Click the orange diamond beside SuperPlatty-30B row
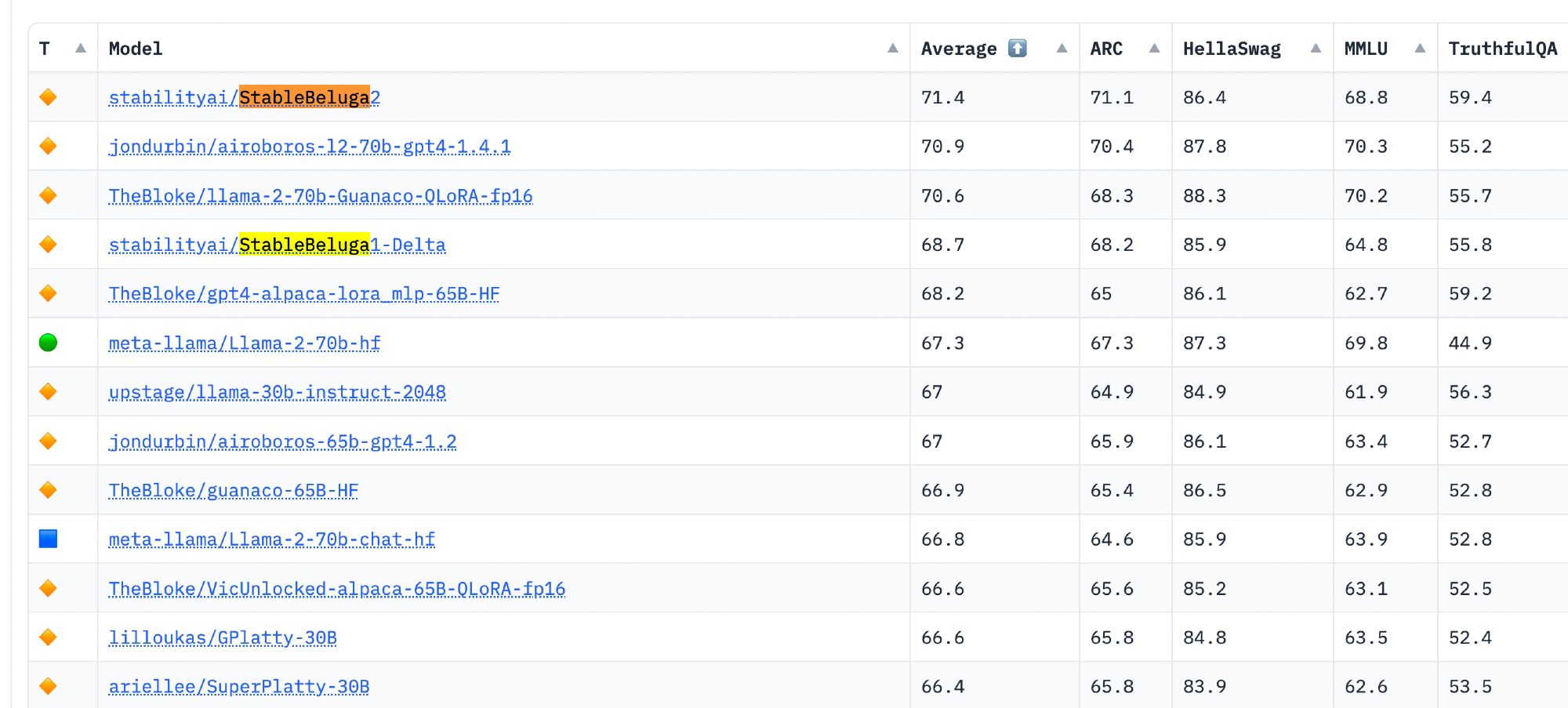Viewport: 1568px width, 708px height. 48,686
